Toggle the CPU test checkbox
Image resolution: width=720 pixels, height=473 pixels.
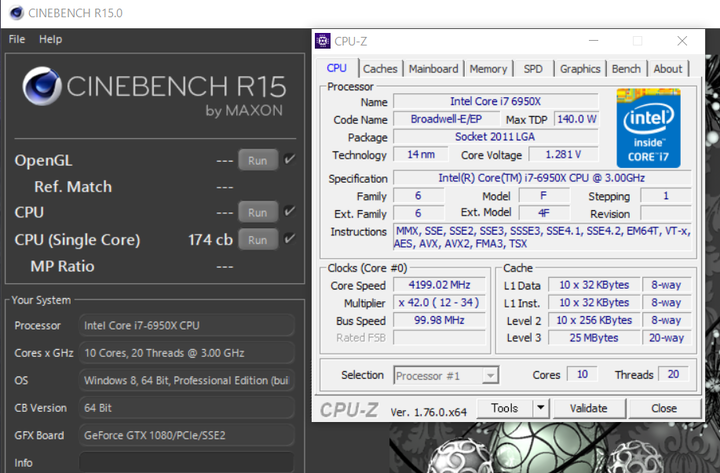tap(290, 211)
